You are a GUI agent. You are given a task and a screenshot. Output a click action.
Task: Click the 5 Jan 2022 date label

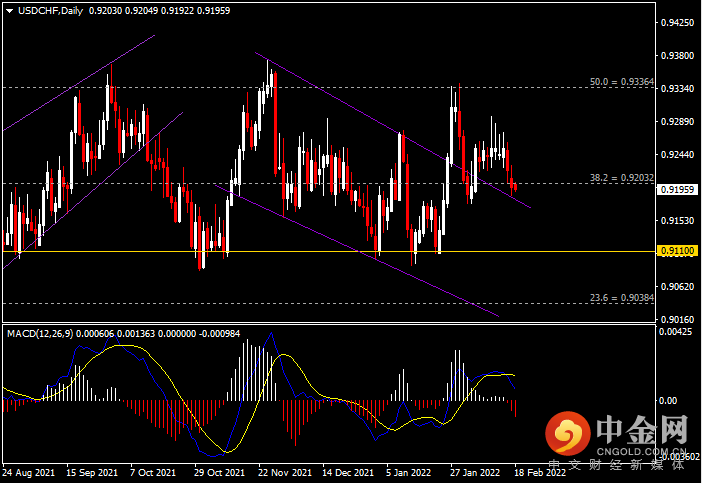coord(409,473)
